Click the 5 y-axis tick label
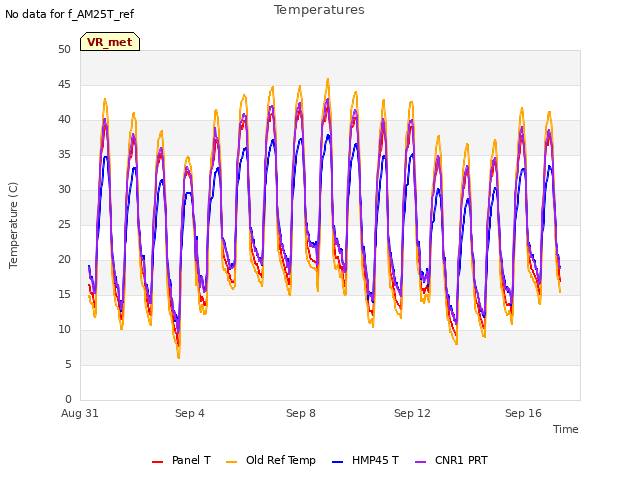The width and height of the screenshot is (640, 480). click(68, 364)
